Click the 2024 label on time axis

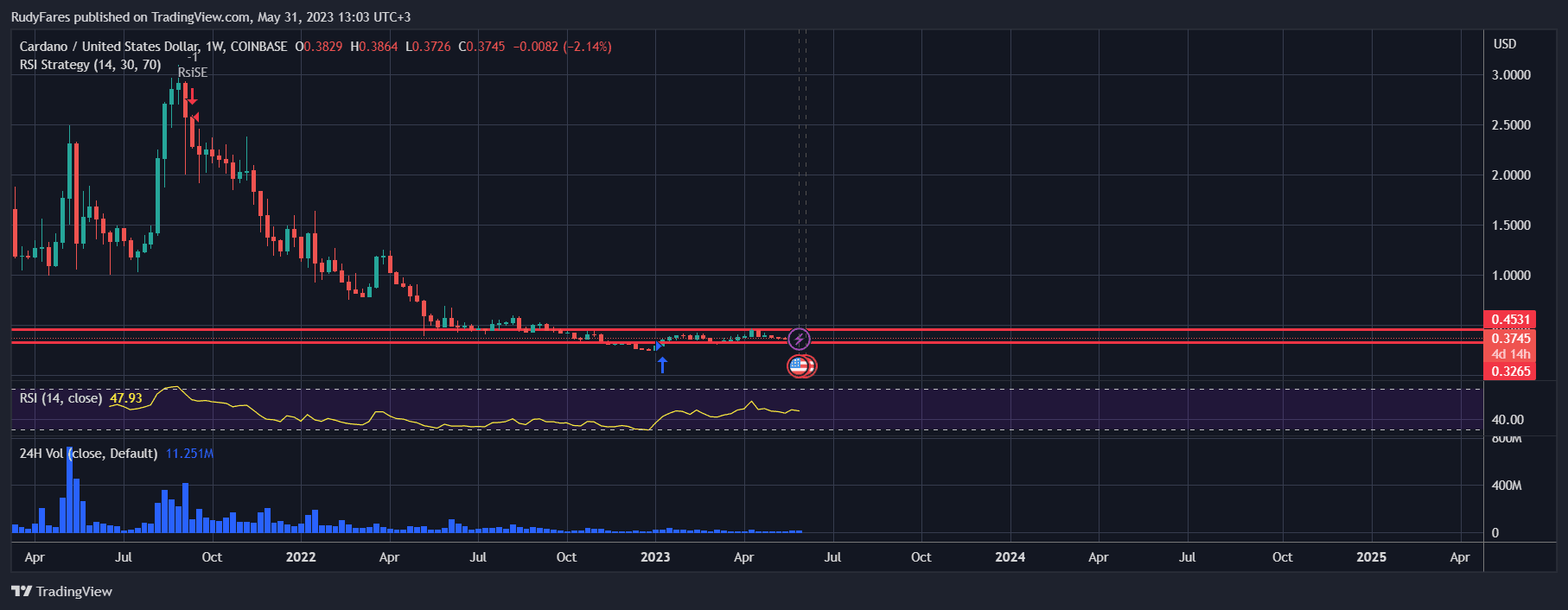point(1010,557)
